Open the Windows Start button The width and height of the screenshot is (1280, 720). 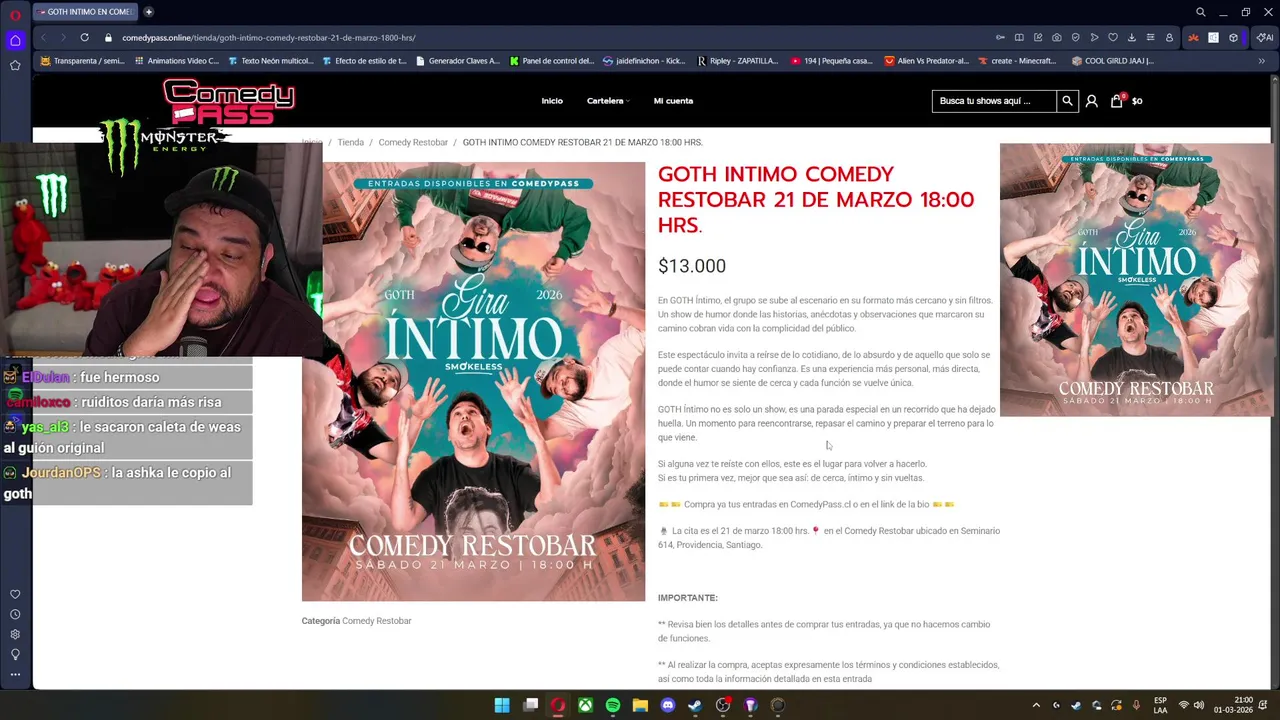[x=502, y=705]
